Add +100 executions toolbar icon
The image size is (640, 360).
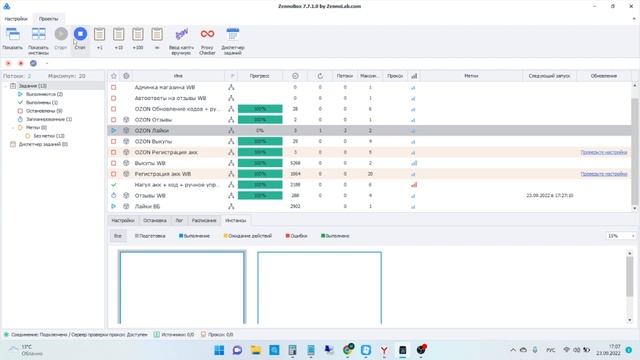pyautogui.click(x=138, y=34)
